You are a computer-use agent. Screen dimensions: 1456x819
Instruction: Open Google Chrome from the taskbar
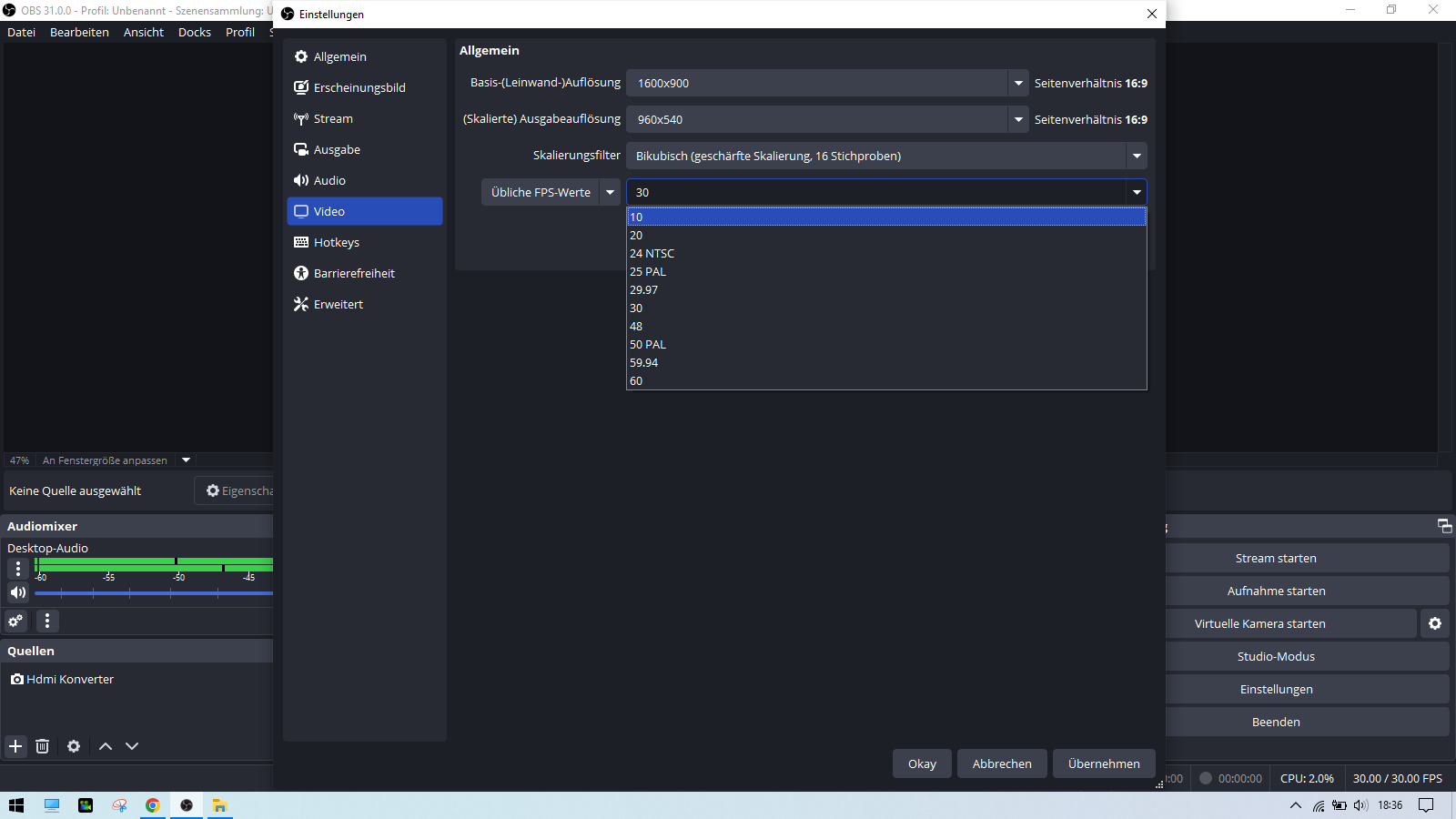tap(153, 805)
